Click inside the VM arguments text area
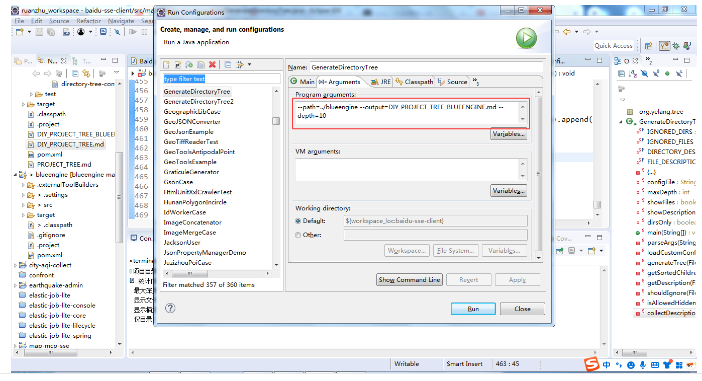This screenshot has height=381, width=702. point(407,170)
